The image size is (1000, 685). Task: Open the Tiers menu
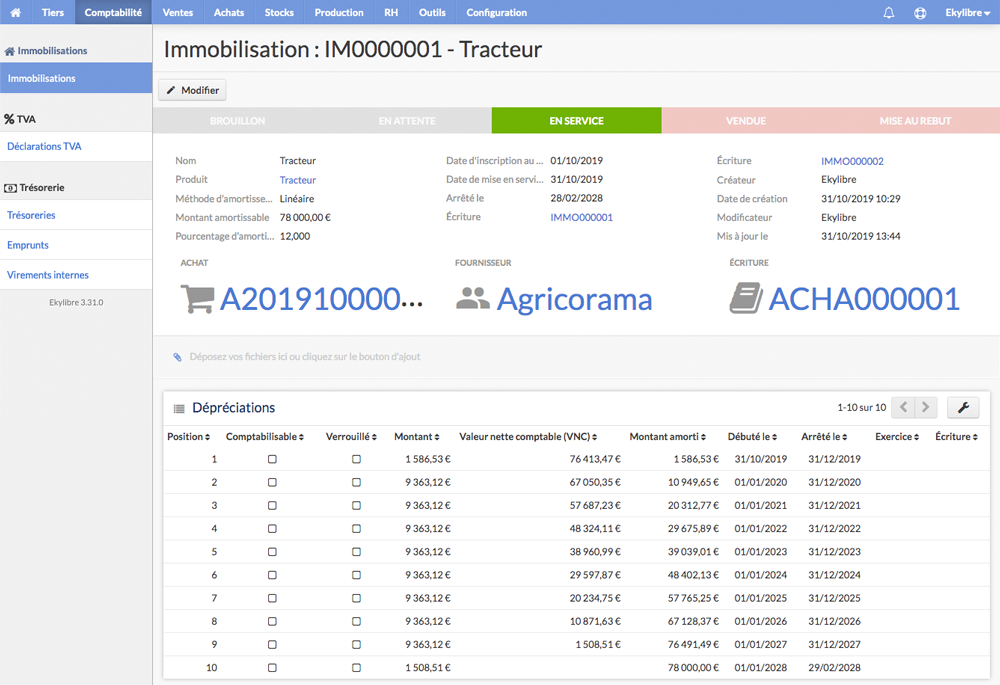point(53,12)
